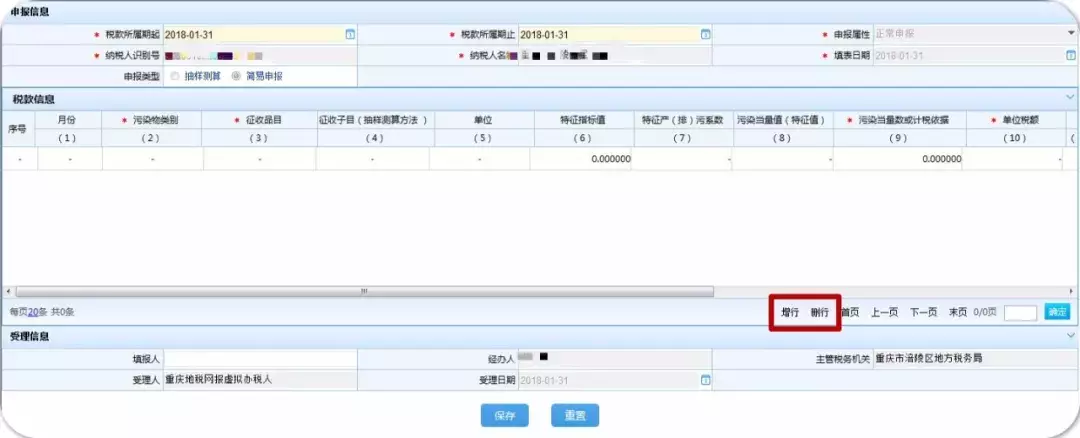
Task: Go to 首页 first page
Action: pos(850,312)
